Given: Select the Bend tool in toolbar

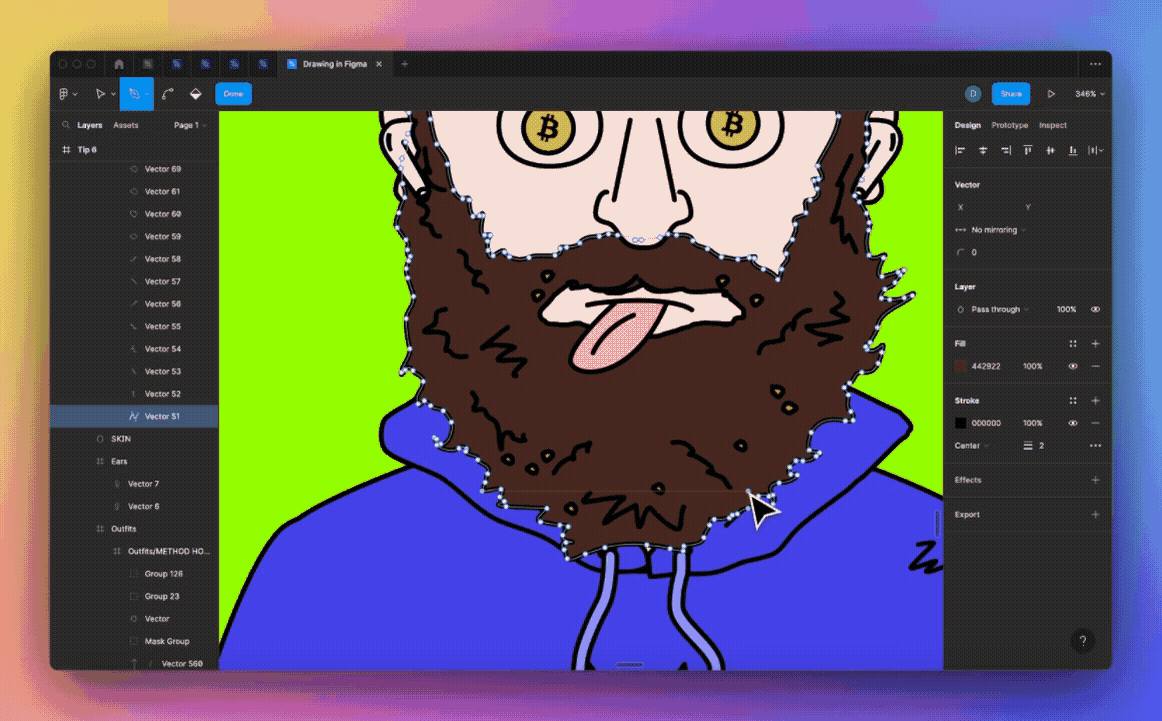Looking at the screenshot, I should tap(167, 94).
